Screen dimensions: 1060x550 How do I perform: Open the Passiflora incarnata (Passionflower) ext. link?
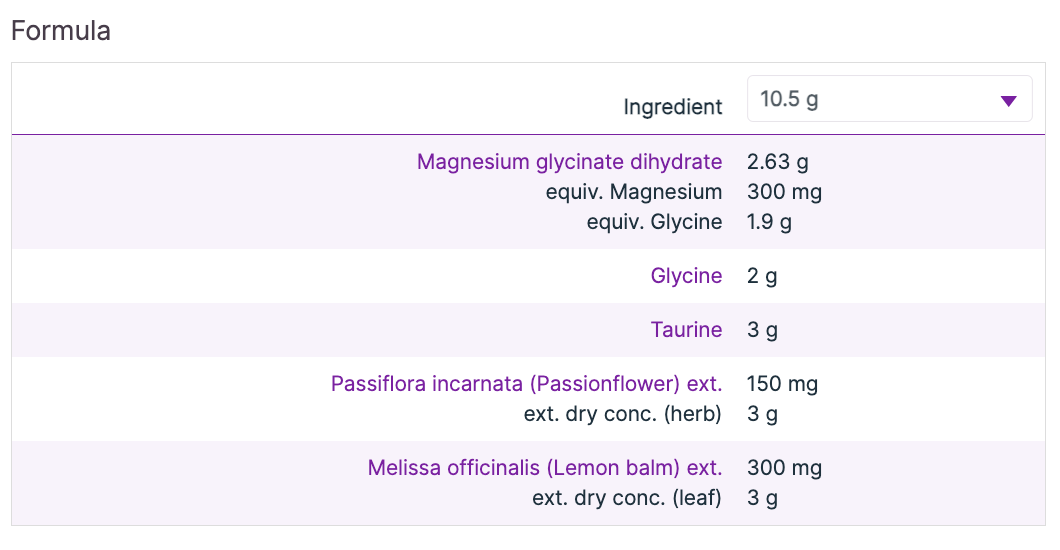[x=526, y=384]
